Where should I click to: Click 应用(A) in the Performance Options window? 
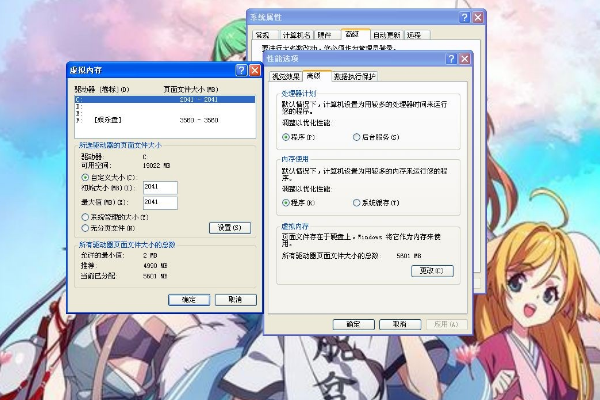(447, 324)
